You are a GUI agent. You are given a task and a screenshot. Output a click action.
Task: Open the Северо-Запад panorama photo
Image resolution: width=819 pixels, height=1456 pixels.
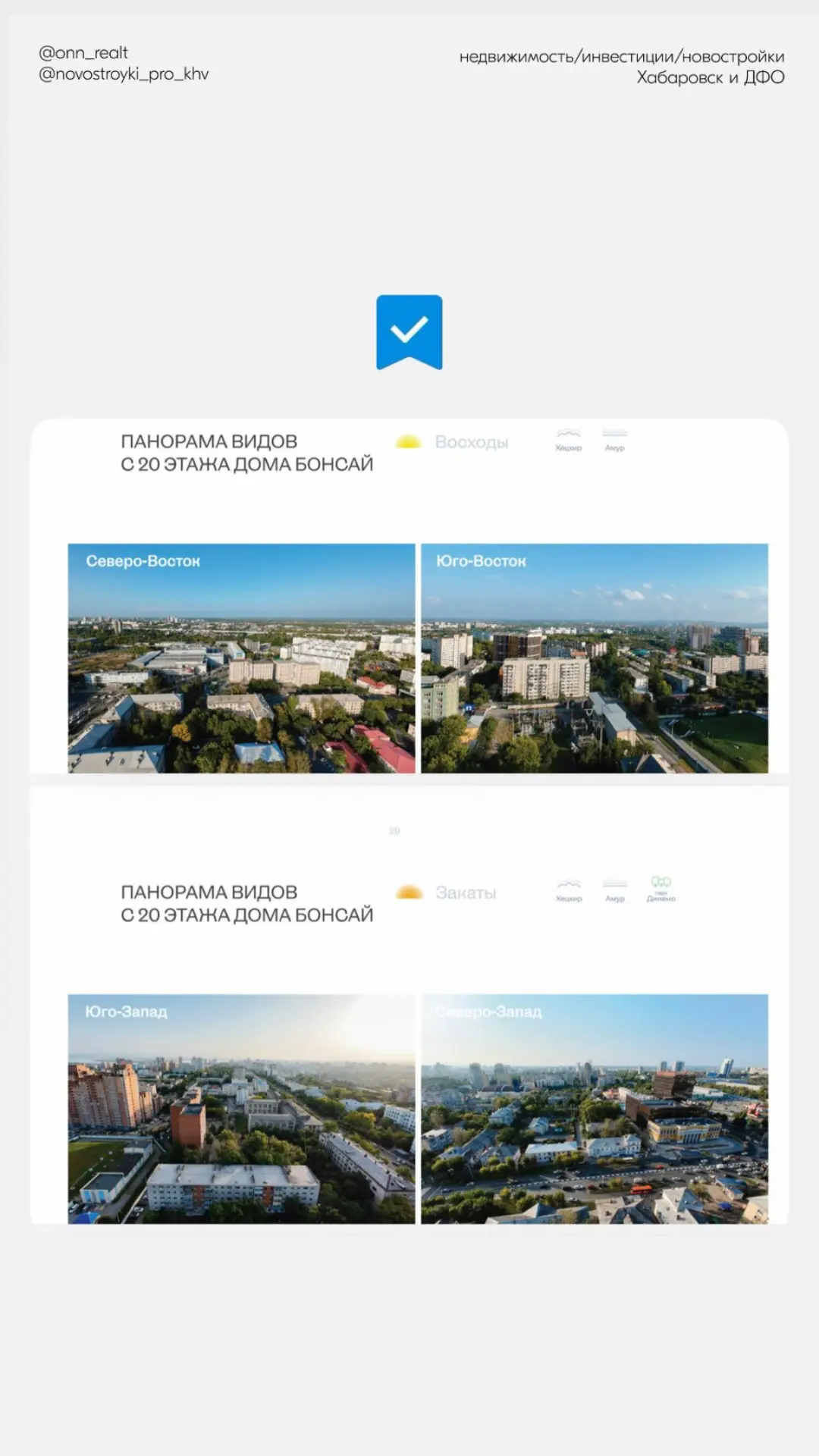(x=595, y=1109)
